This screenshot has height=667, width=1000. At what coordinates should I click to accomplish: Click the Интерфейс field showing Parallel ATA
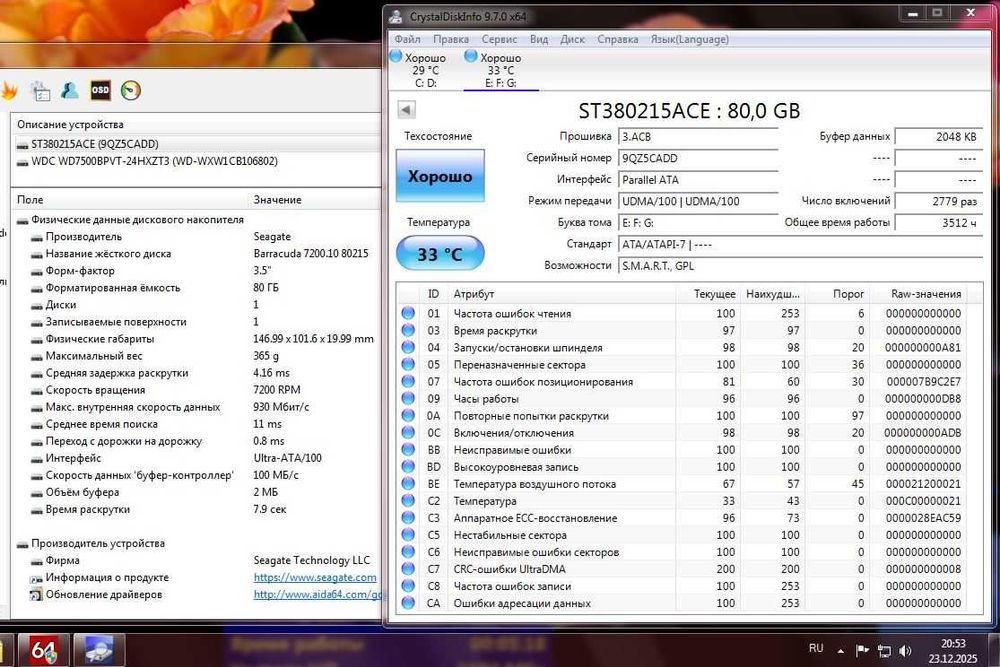(698, 180)
